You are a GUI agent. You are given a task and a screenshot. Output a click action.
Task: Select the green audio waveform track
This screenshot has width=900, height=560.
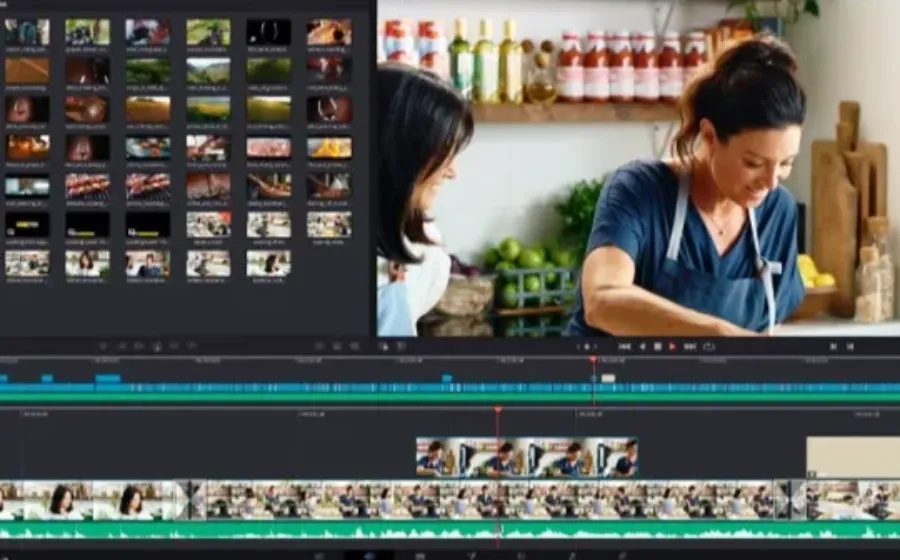coord(450,530)
